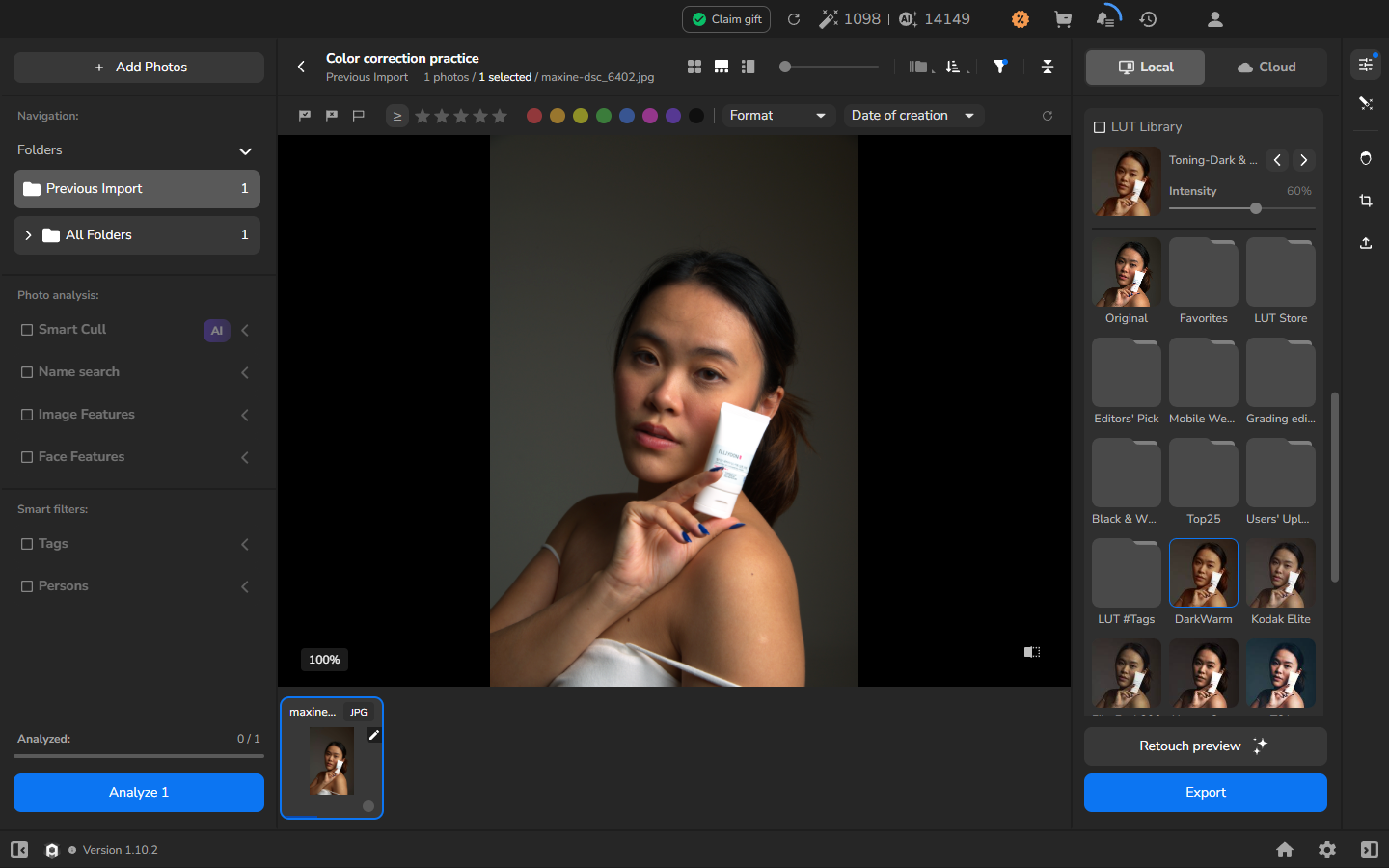Screen dimensions: 1389x868
Task: Select the red color label swatch
Action: point(534,116)
